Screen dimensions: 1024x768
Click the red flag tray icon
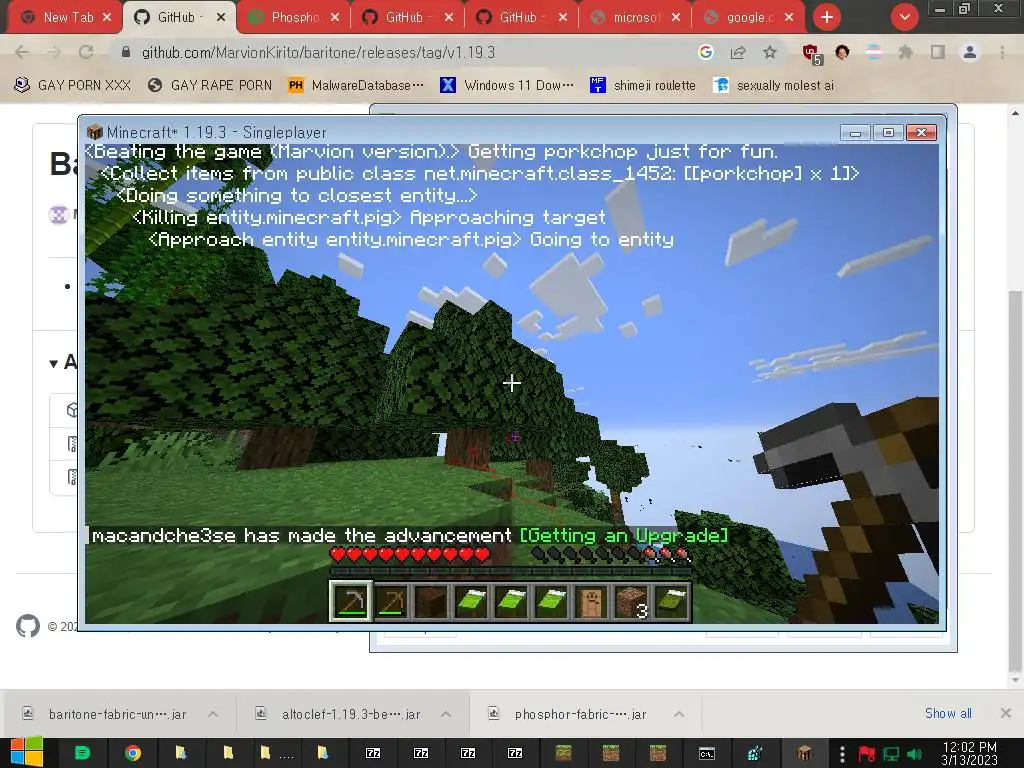(x=867, y=754)
